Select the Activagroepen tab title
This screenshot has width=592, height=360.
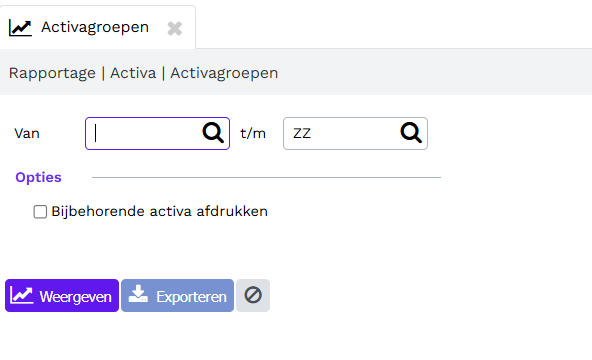coord(95,27)
